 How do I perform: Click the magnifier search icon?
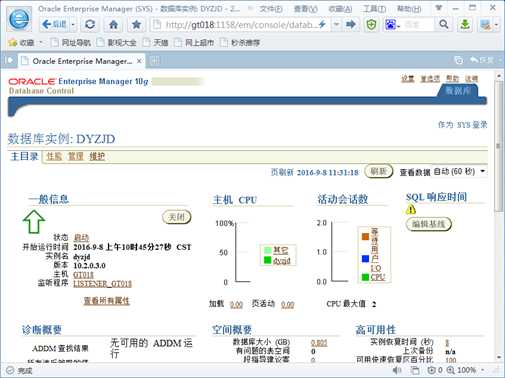point(444,24)
